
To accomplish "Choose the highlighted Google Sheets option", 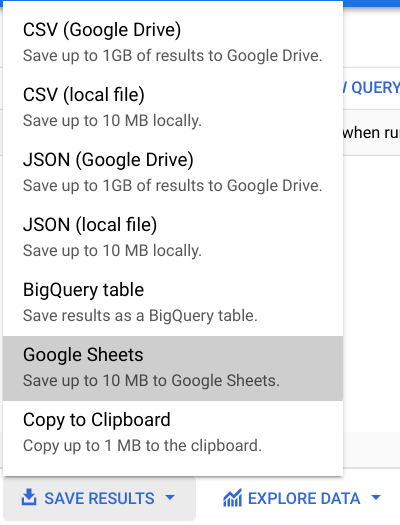I will (173, 368).
